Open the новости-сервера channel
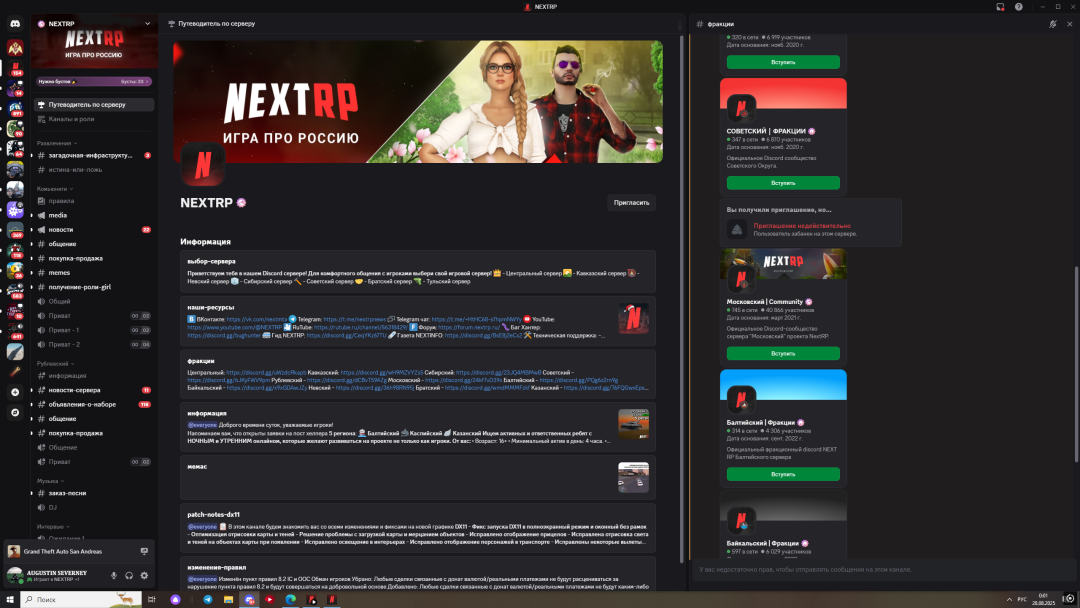 pos(94,390)
